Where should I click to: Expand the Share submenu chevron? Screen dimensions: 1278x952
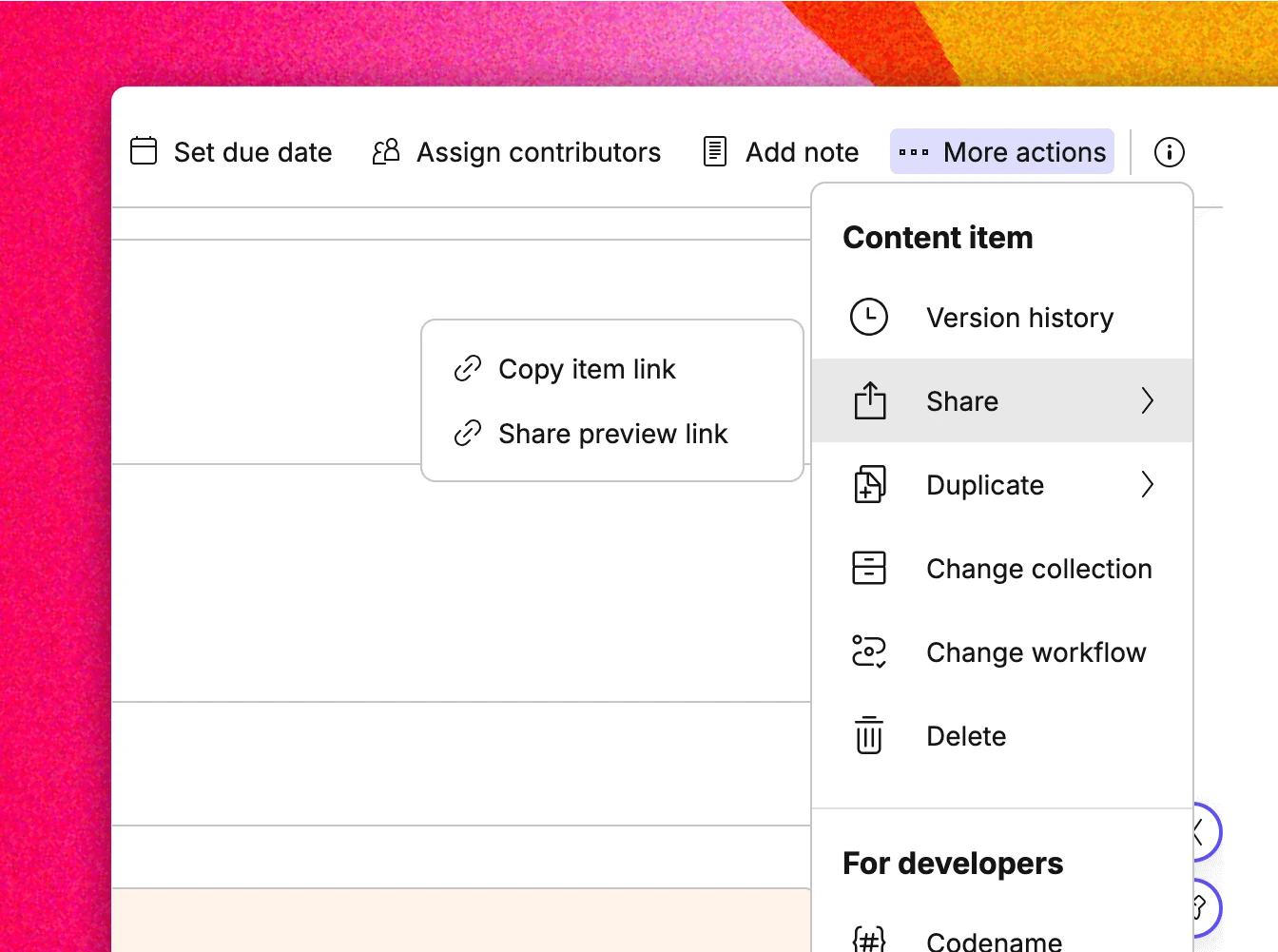(x=1148, y=401)
